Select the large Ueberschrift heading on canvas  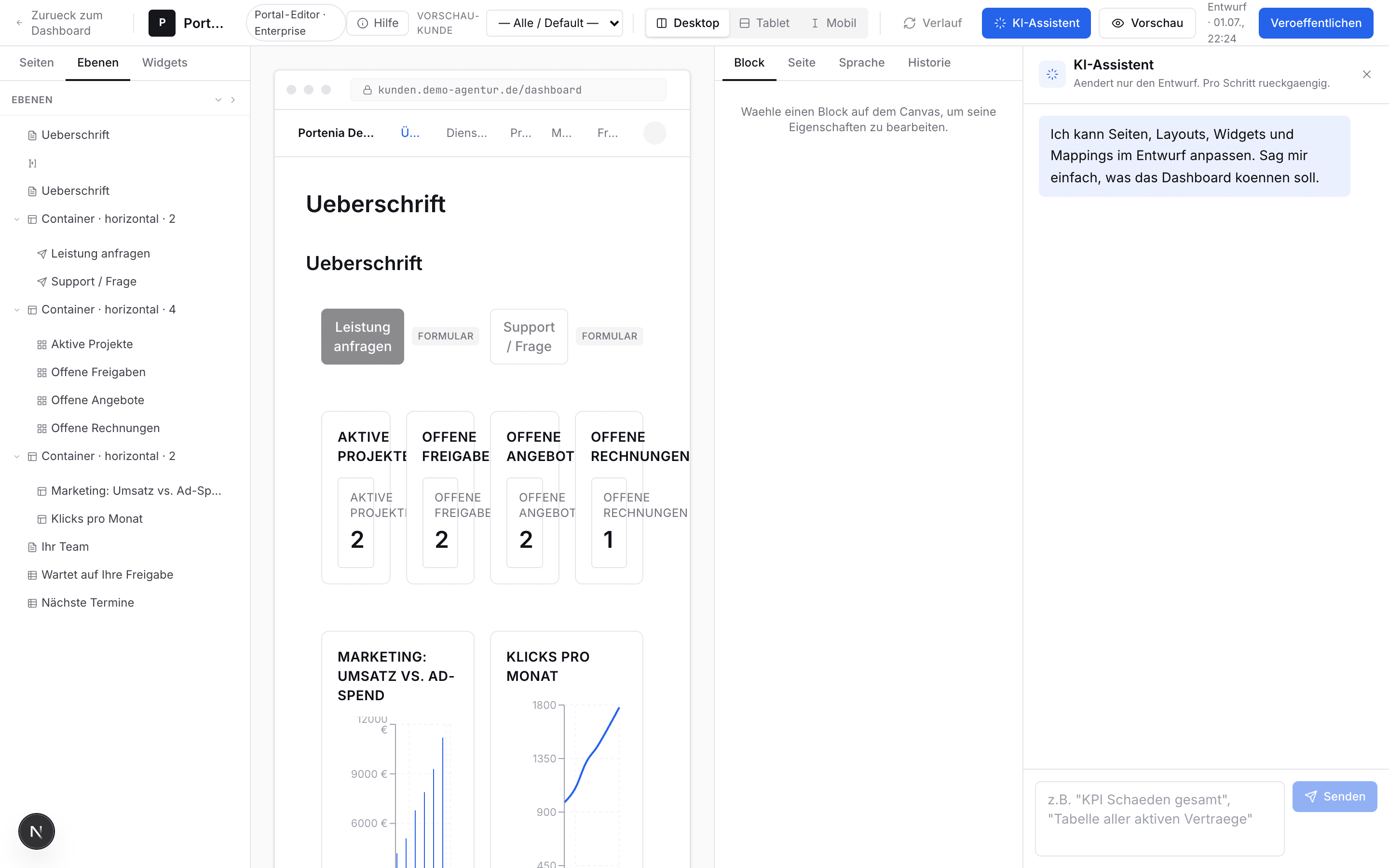(x=375, y=204)
